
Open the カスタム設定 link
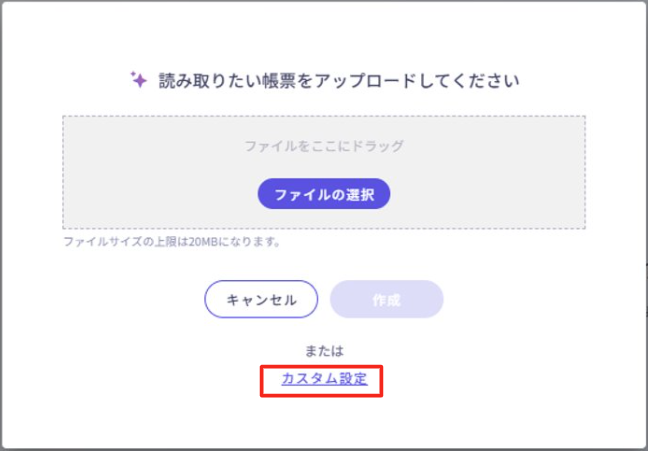(324, 379)
